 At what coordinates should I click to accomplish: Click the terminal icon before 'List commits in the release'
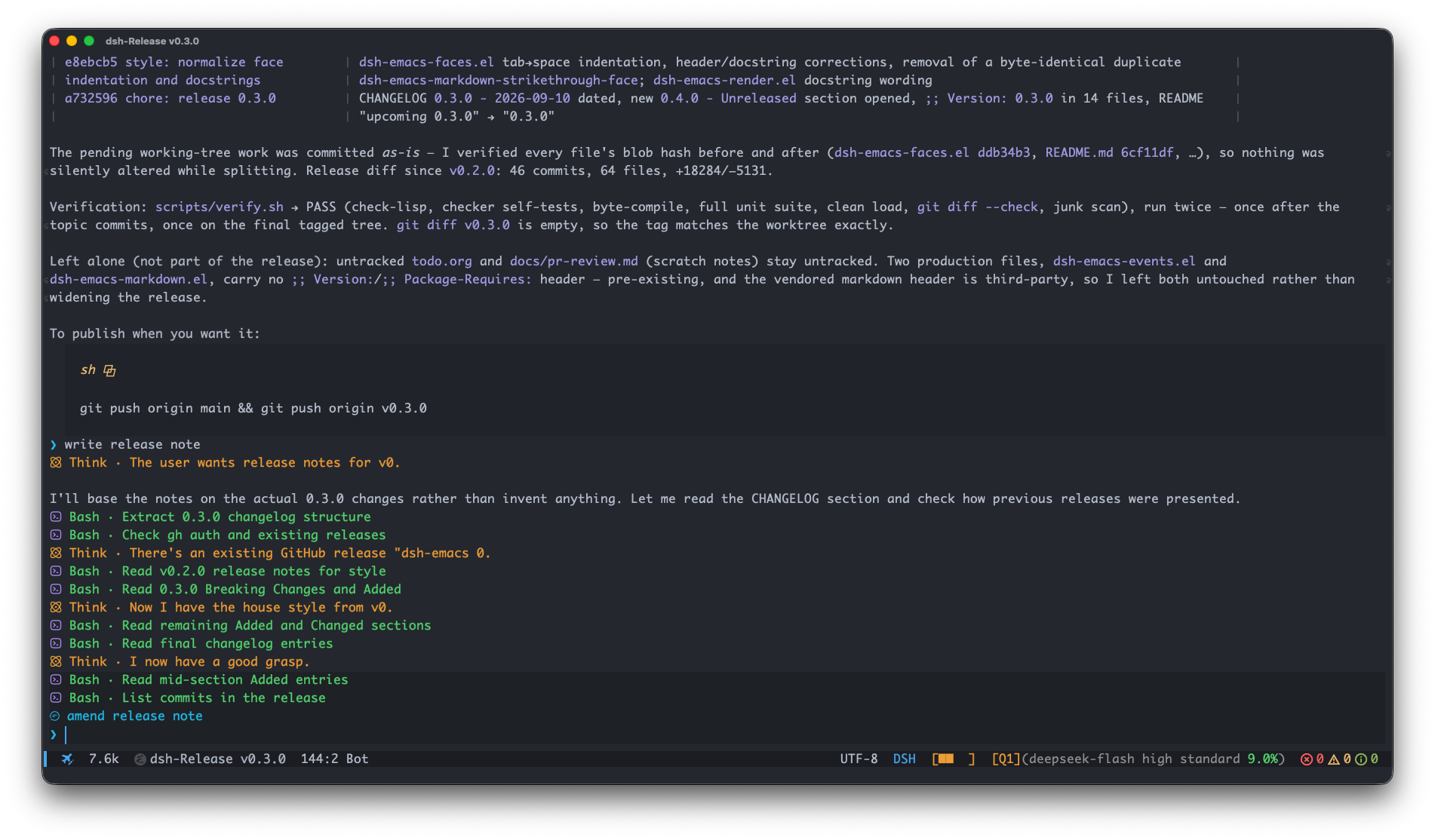pyautogui.click(x=56, y=697)
